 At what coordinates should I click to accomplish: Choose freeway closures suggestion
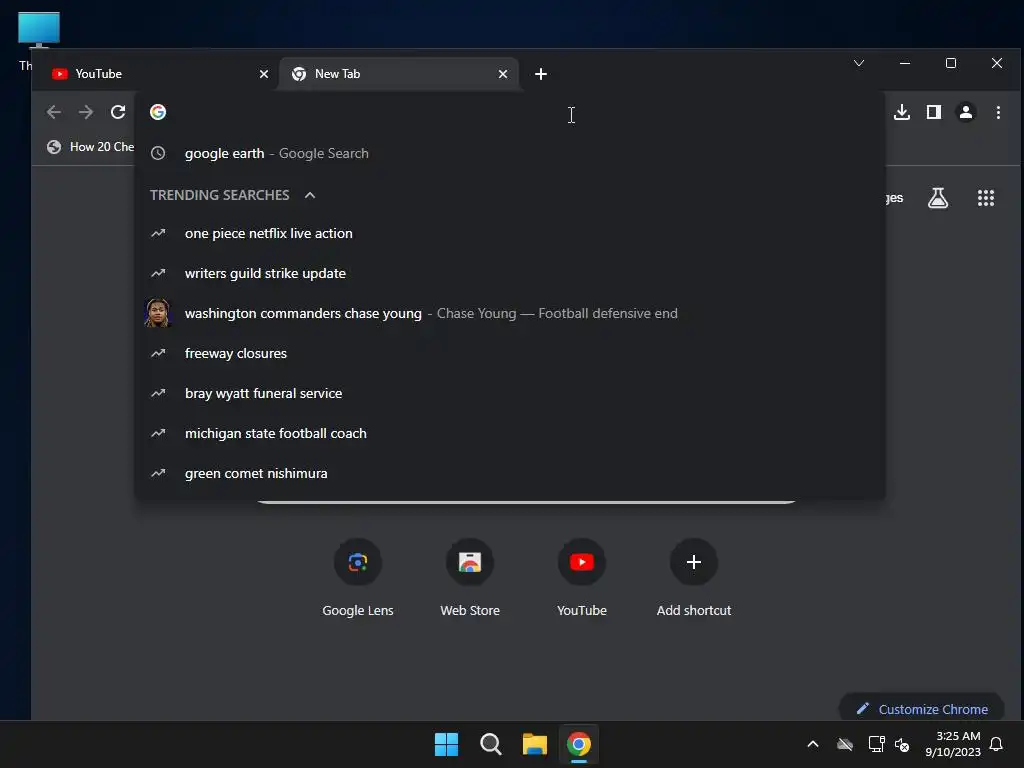point(510,353)
